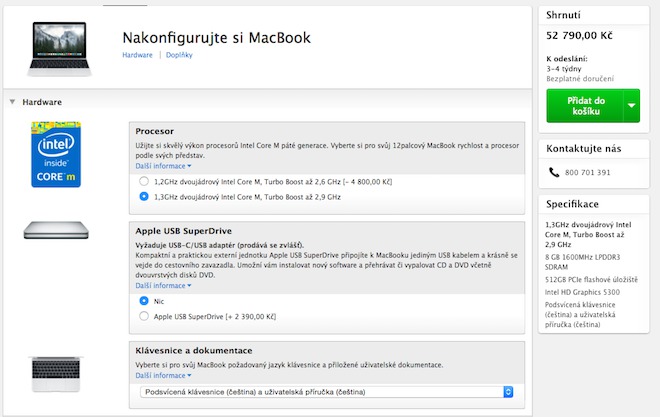Open the keyboard language dropdown
660x417 pixels.
(x=327, y=392)
